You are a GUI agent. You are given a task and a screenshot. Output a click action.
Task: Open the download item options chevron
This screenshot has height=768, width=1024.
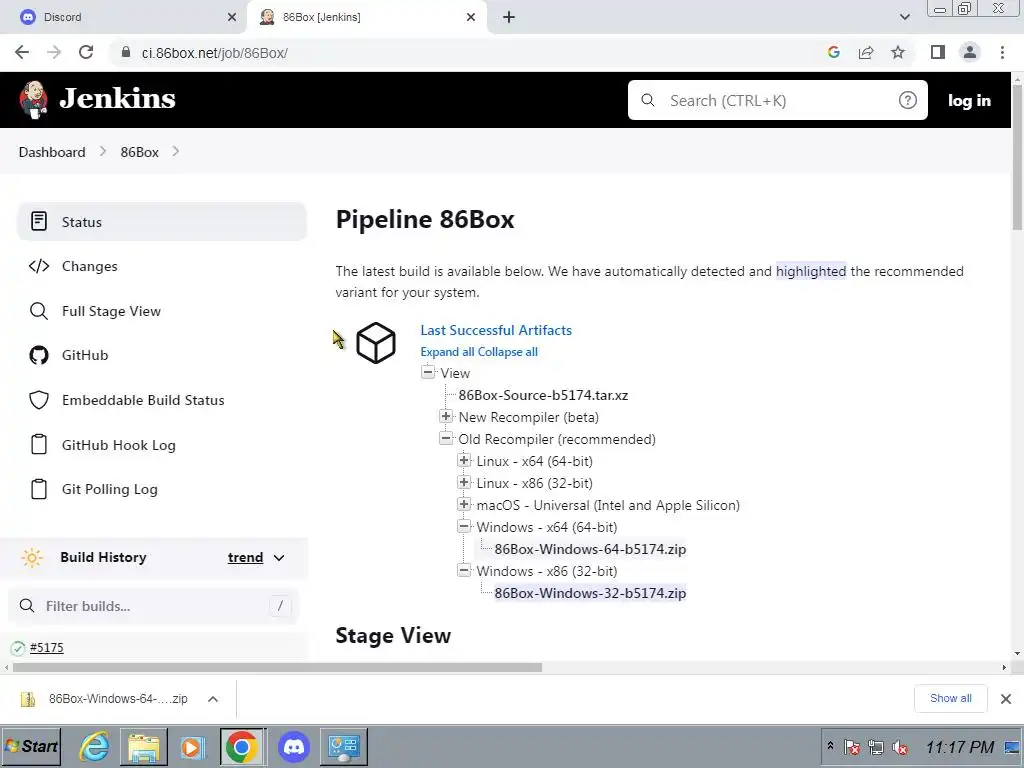[212, 699]
